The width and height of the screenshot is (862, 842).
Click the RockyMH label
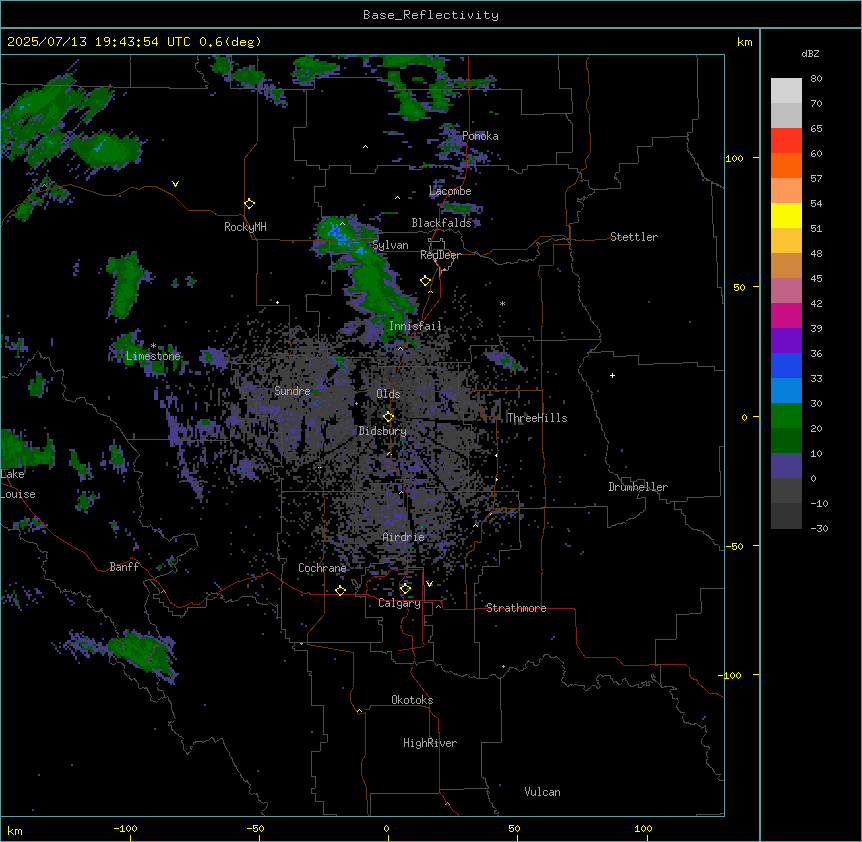[245, 227]
